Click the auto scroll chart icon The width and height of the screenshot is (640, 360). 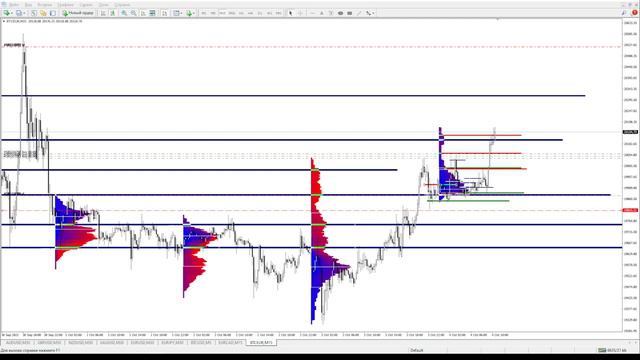pyautogui.click(x=143, y=13)
